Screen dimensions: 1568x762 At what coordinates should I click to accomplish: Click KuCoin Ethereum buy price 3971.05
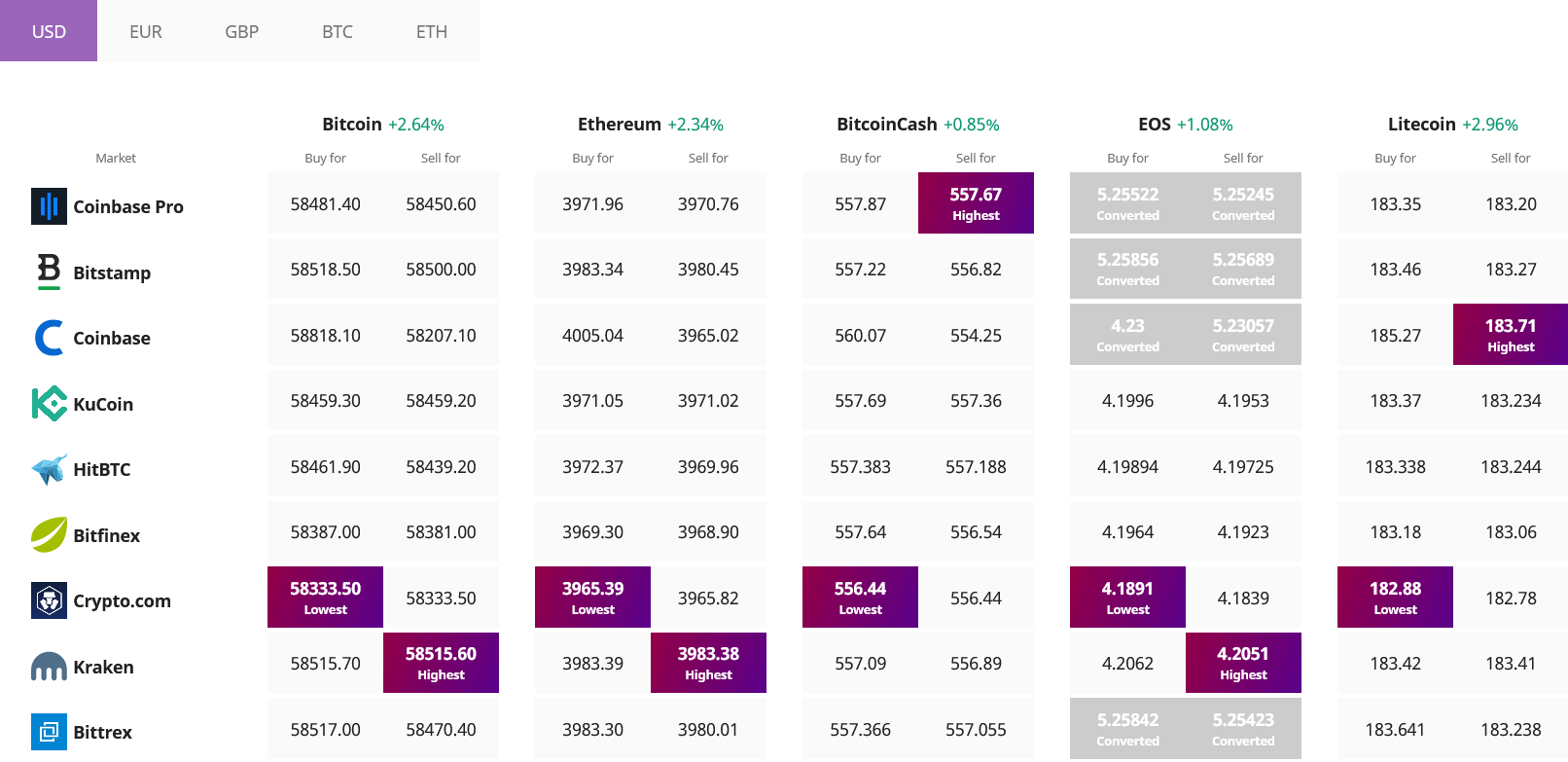coord(592,400)
